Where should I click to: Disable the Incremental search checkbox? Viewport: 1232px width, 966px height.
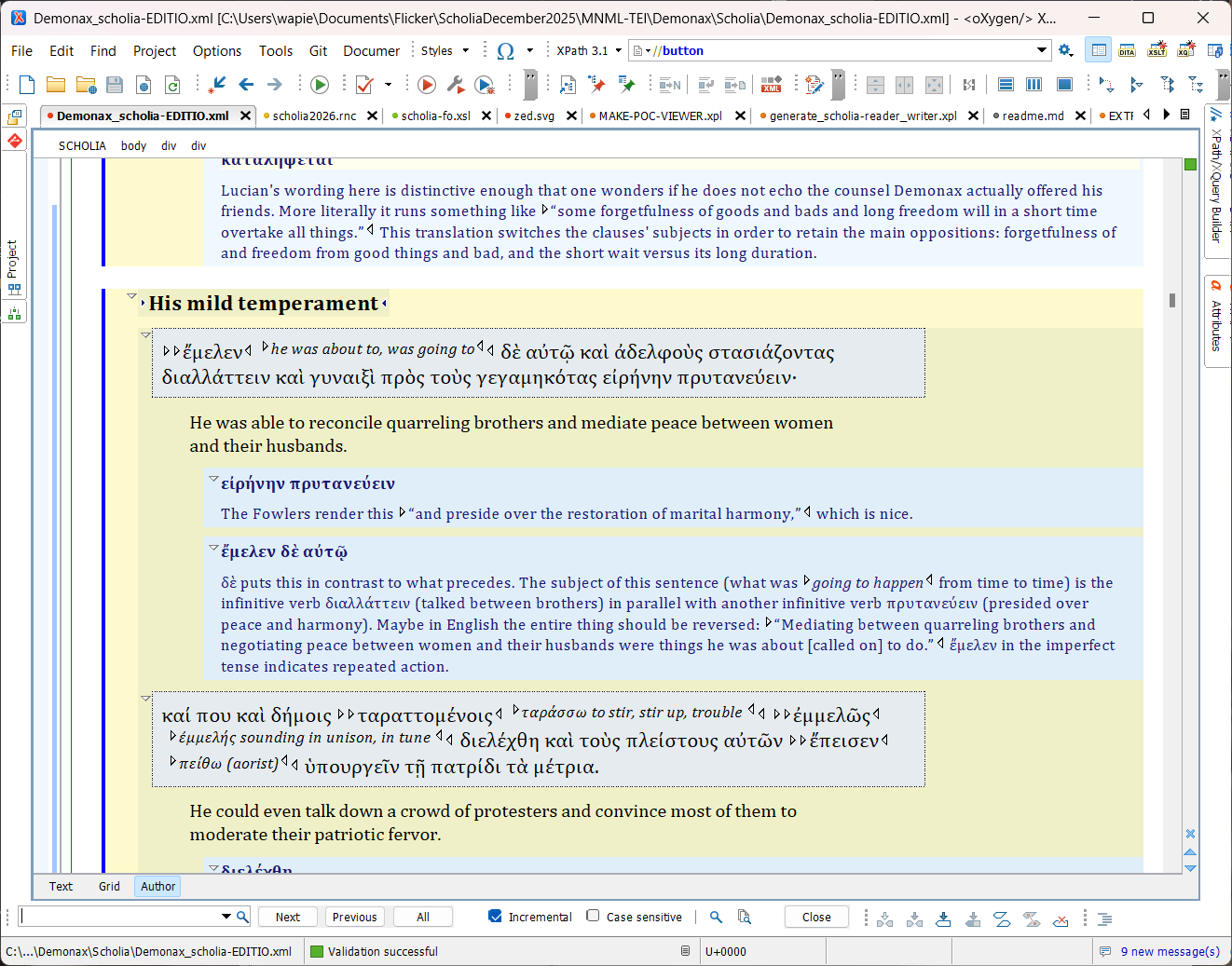[x=496, y=917]
